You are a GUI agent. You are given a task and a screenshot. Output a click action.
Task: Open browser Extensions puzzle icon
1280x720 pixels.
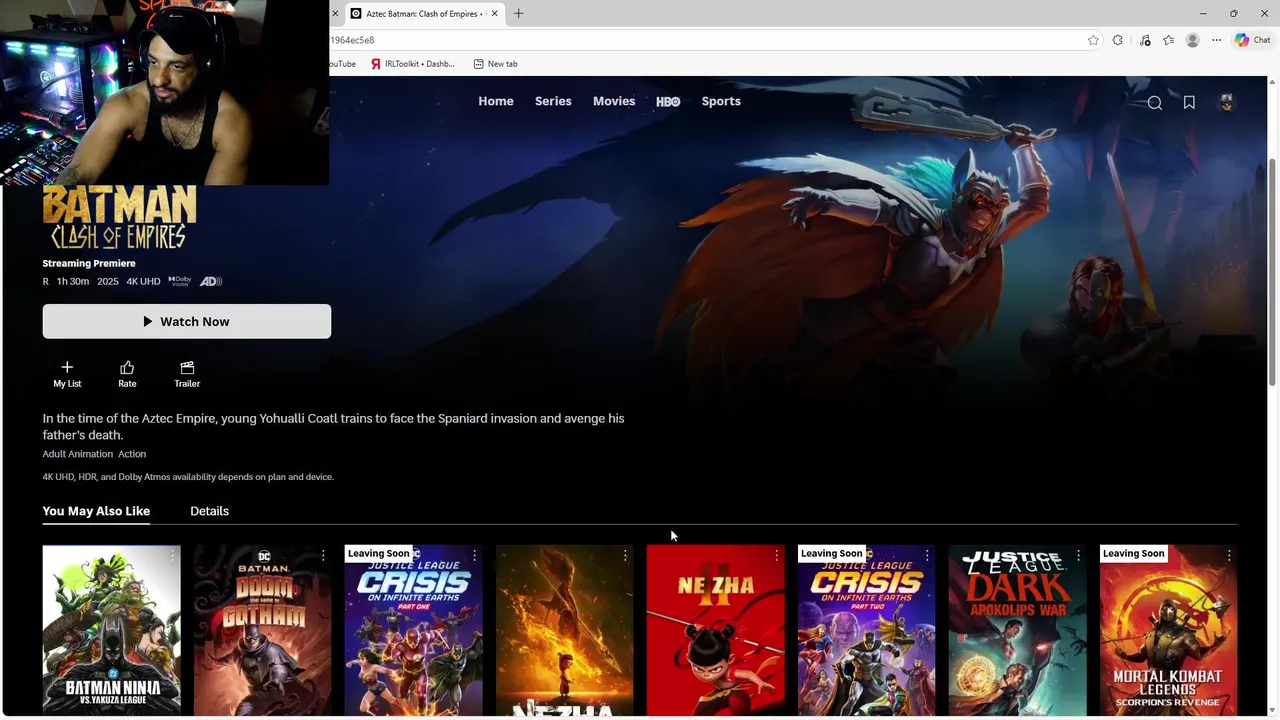(x=1118, y=40)
